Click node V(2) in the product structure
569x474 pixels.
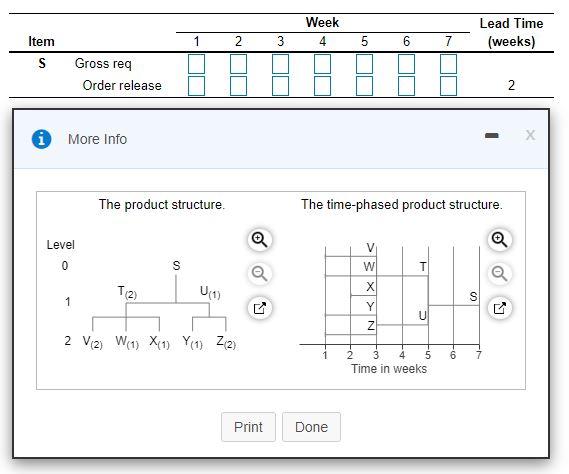93,342
